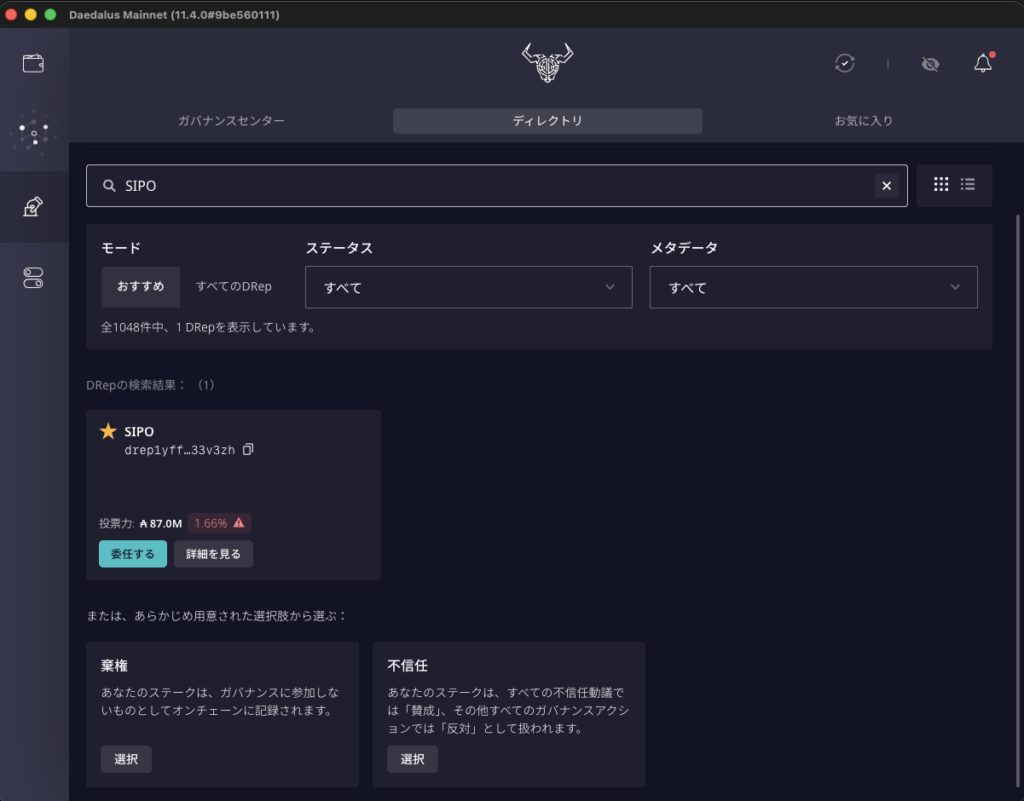Click the warning triangle beside 1.66%
Image resolution: width=1024 pixels, height=801 pixels.
tap(239, 523)
